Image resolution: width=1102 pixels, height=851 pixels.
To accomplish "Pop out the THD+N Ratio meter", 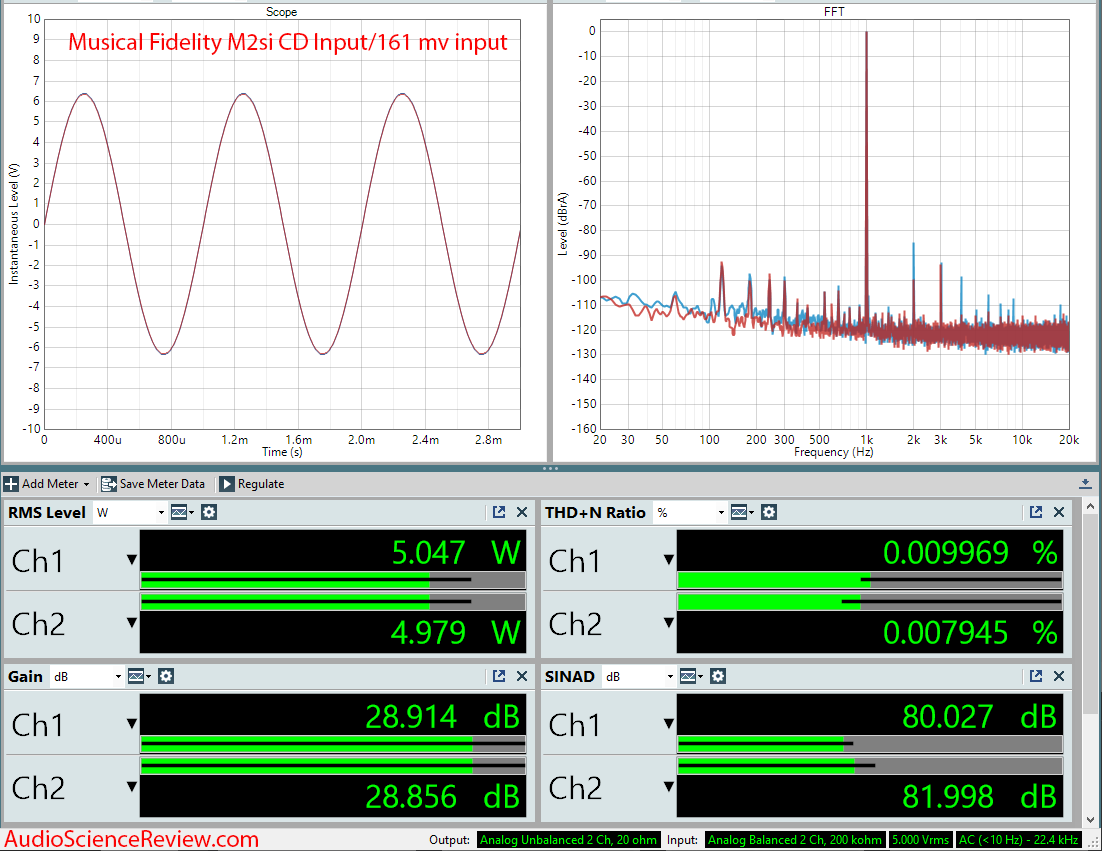I will [1036, 512].
